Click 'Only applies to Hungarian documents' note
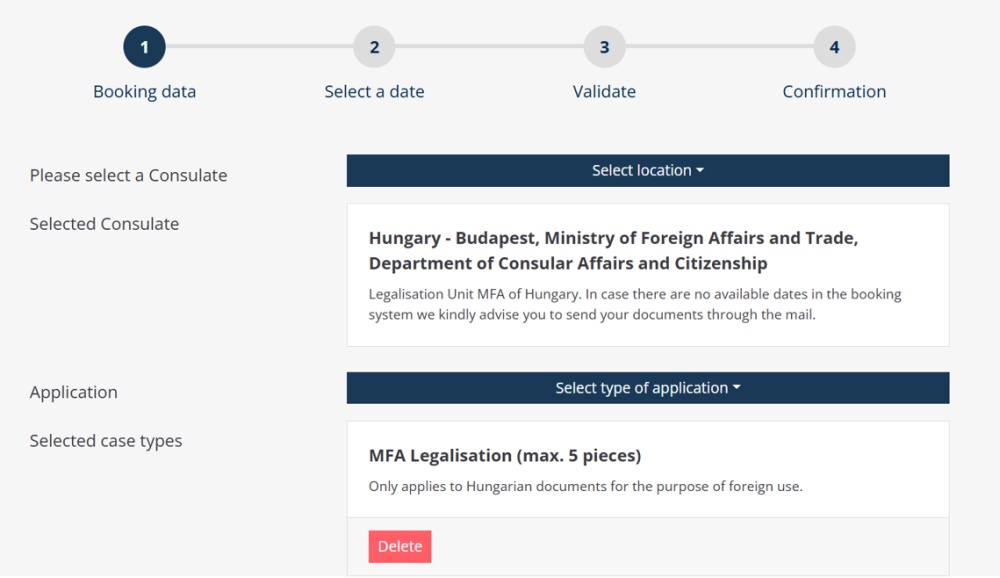This screenshot has height=578, width=1000. (x=585, y=486)
